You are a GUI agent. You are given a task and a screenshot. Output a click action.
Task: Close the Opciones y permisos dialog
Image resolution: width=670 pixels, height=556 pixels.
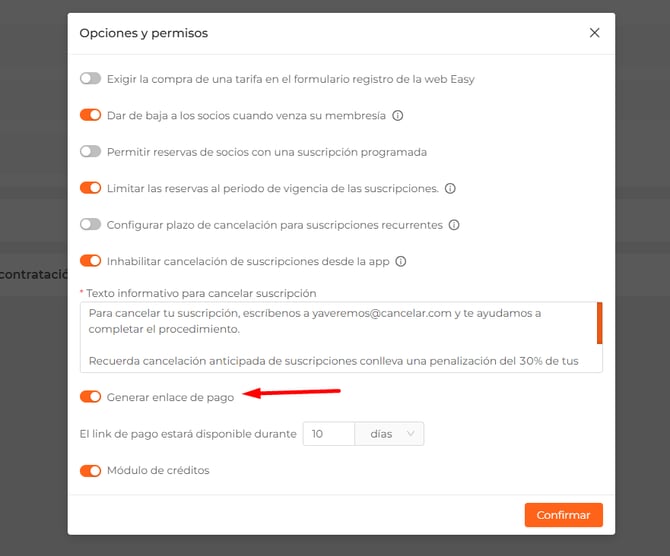tap(595, 33)
